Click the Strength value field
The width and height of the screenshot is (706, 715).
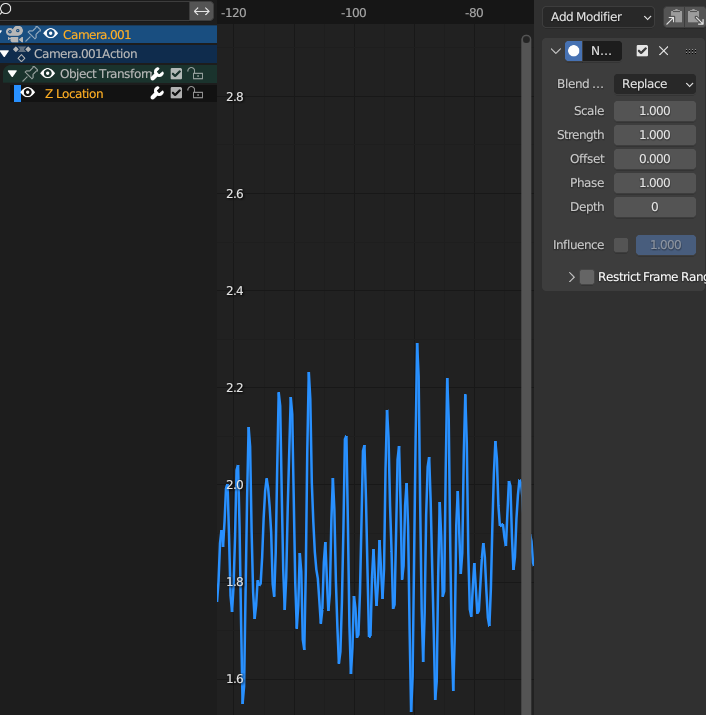tap(655, 135)
